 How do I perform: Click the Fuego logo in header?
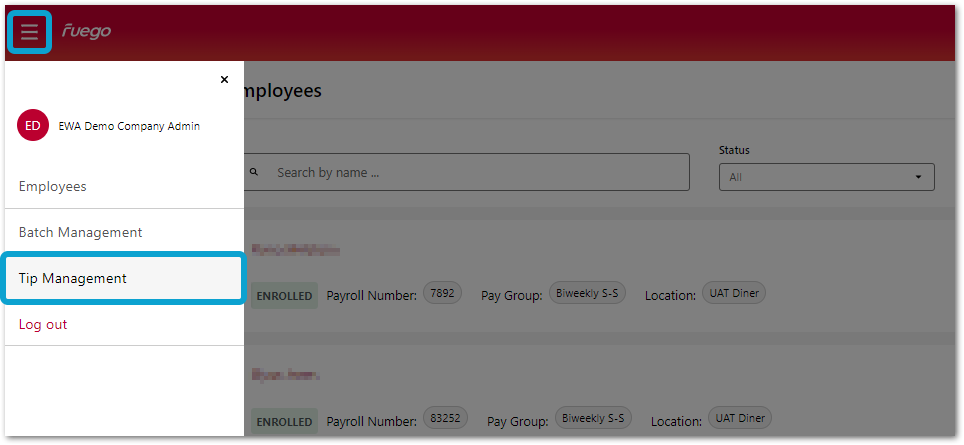click(x=86, y=31)
